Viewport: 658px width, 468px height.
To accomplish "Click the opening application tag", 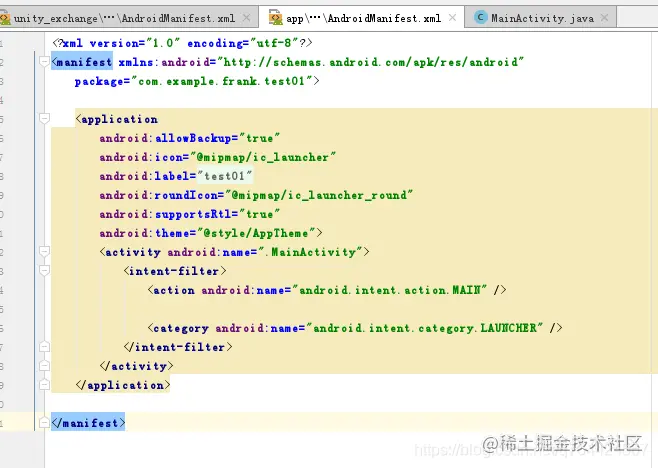I will coord(117,119).
